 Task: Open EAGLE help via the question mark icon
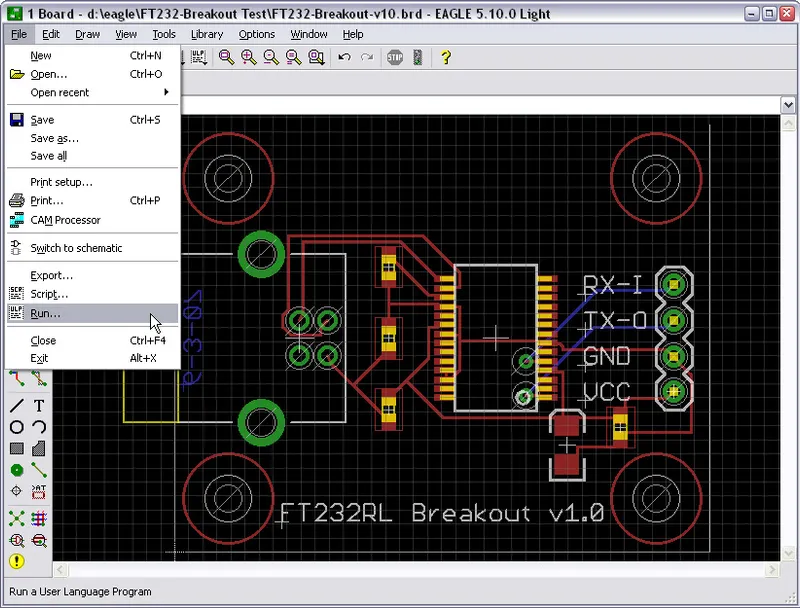coord(443,57)
